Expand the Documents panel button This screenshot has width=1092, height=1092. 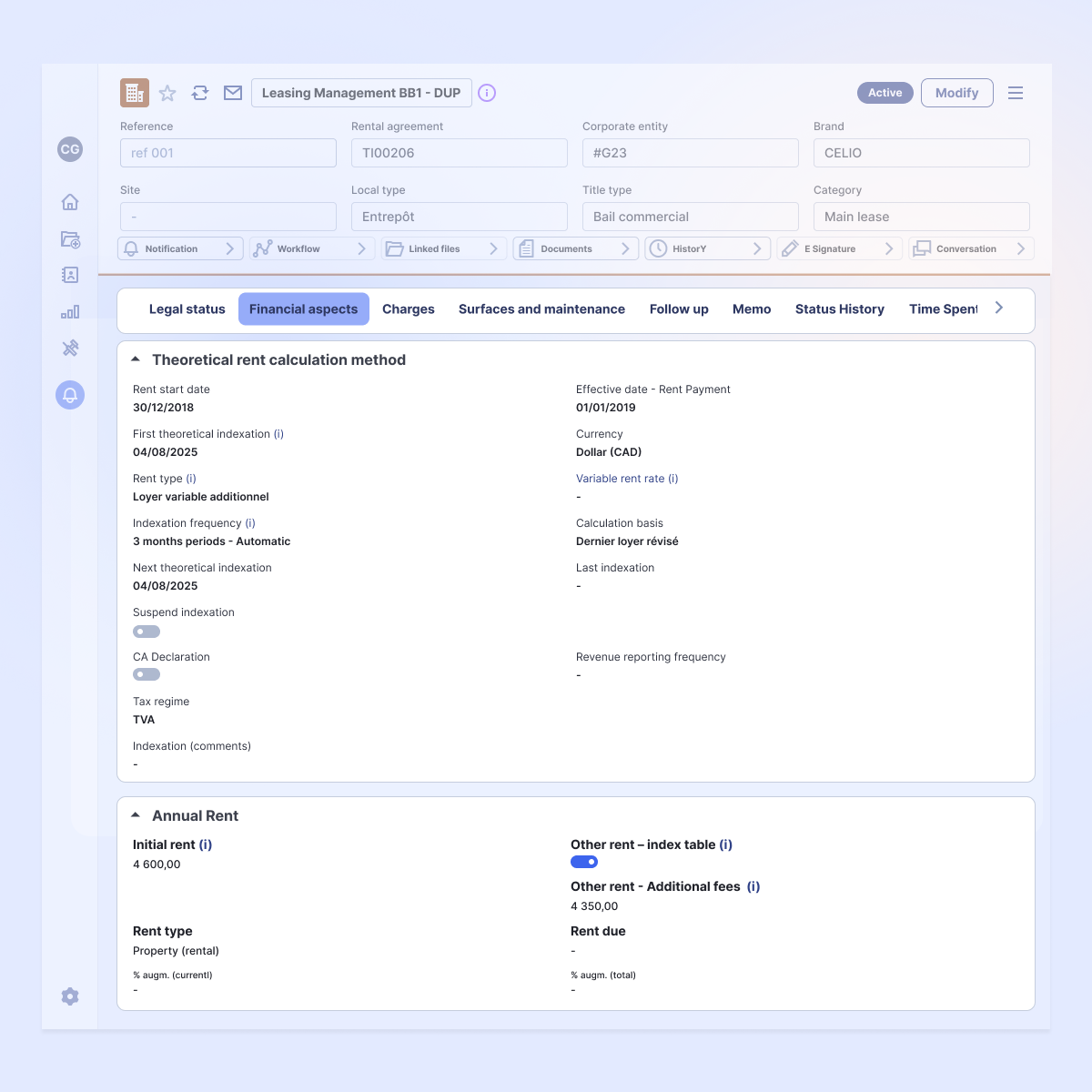576,248
